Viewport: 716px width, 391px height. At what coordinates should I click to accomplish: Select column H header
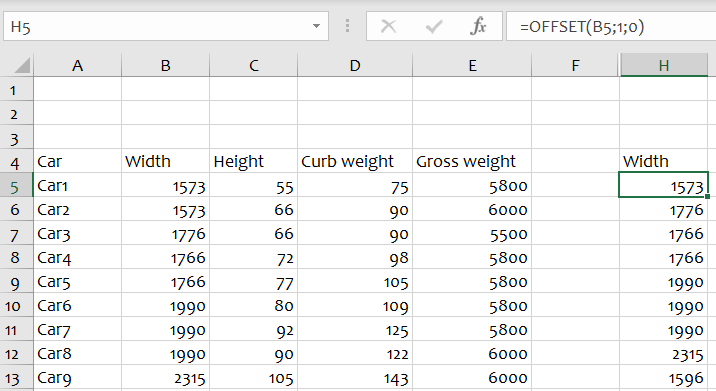point(663,65)
